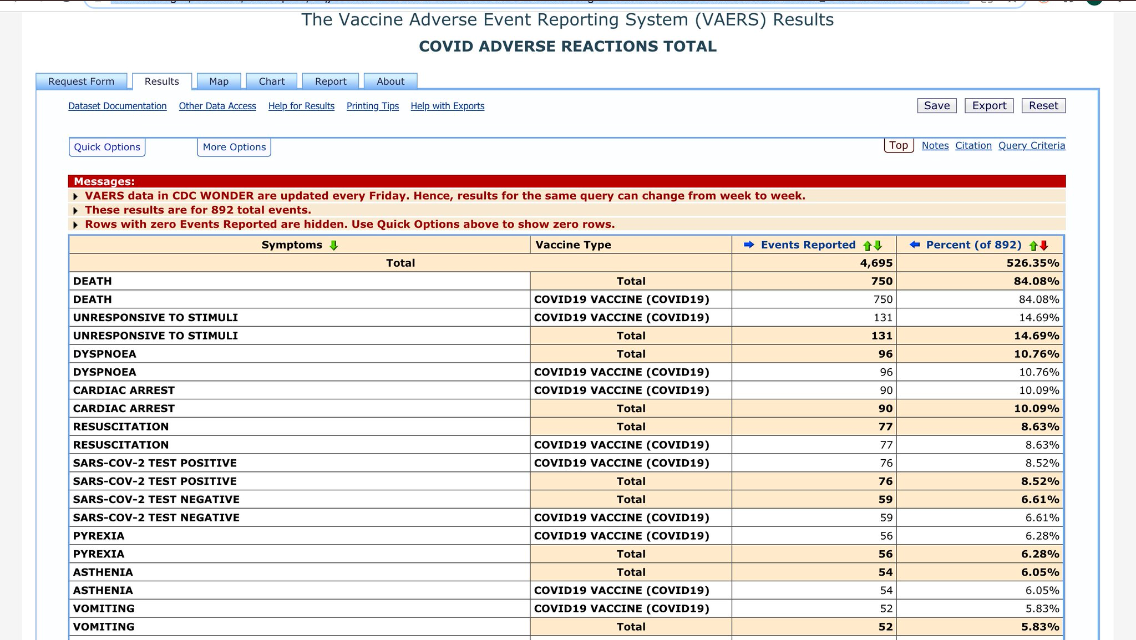Screen dimensions: 1136x640
Task: Click blue left arrow beside Percent column
Action: pyautogui.click(x=915, y=245)
